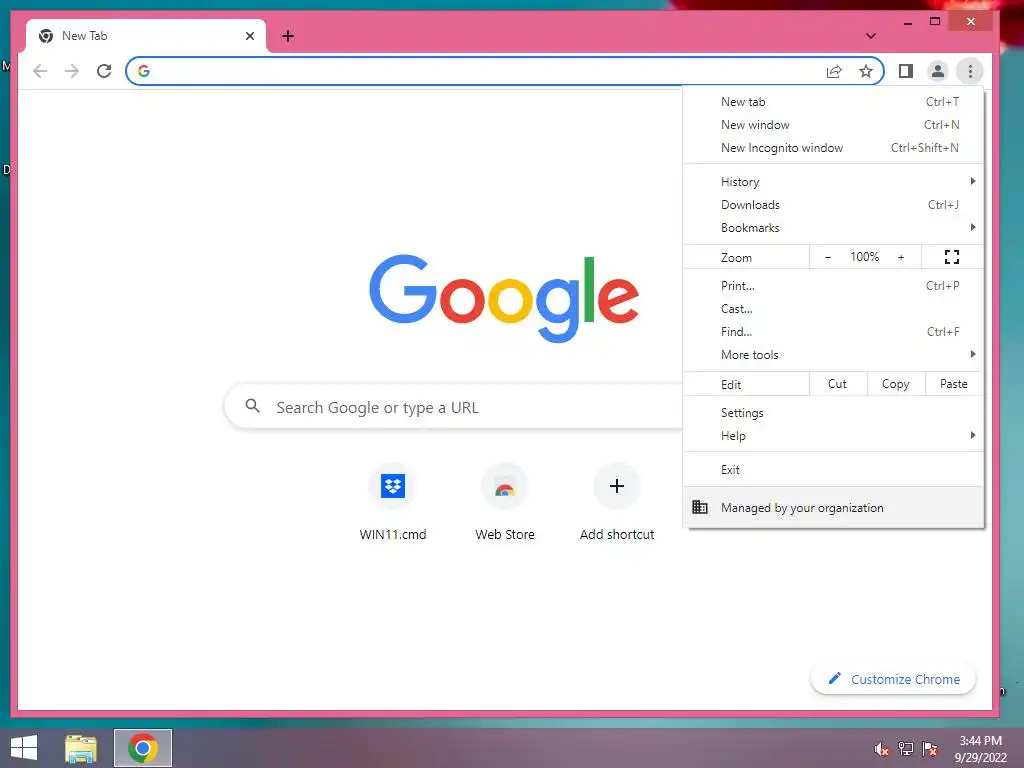Screen dimensions: 1024x768
Task: Click the Customize Chrome button
Action: (x=893, y=679)
